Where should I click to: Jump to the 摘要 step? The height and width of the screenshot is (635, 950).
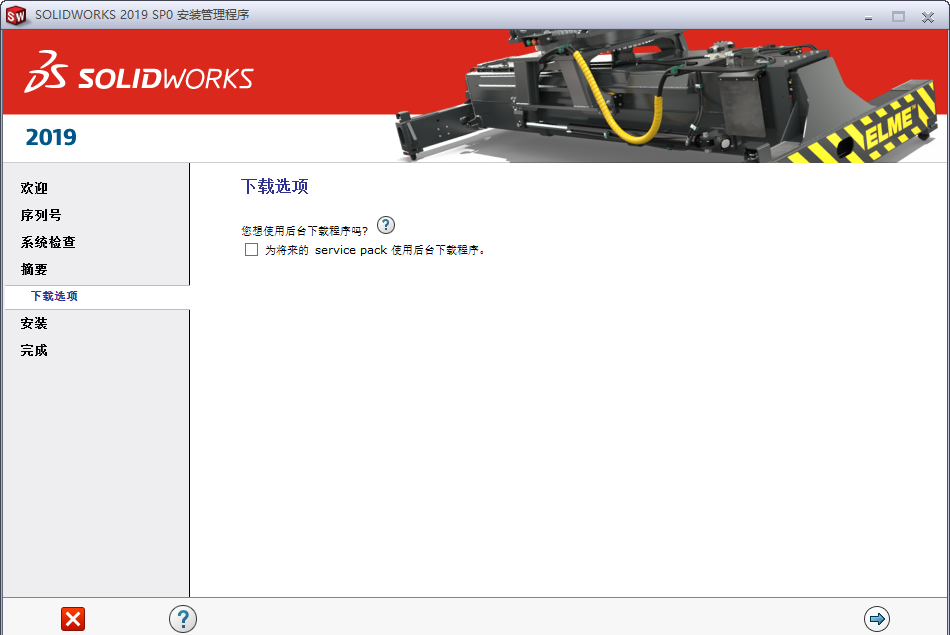[34, 269]
